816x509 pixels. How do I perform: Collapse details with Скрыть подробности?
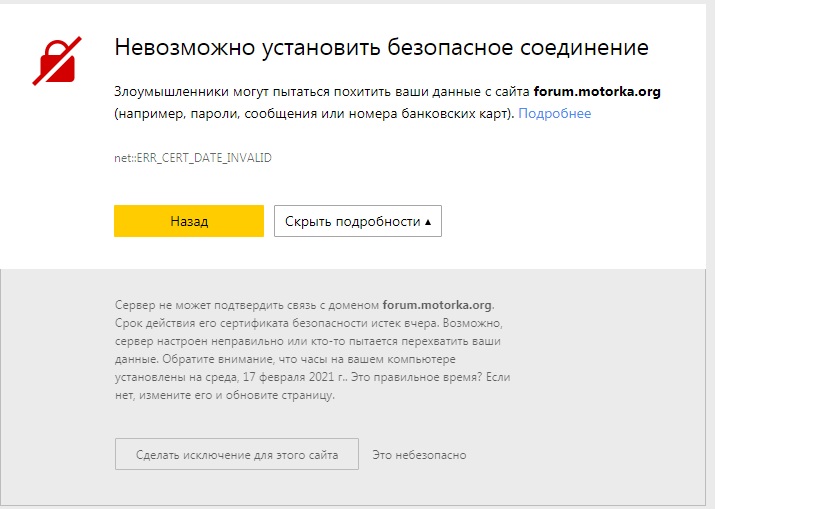[x=352, y=221]
